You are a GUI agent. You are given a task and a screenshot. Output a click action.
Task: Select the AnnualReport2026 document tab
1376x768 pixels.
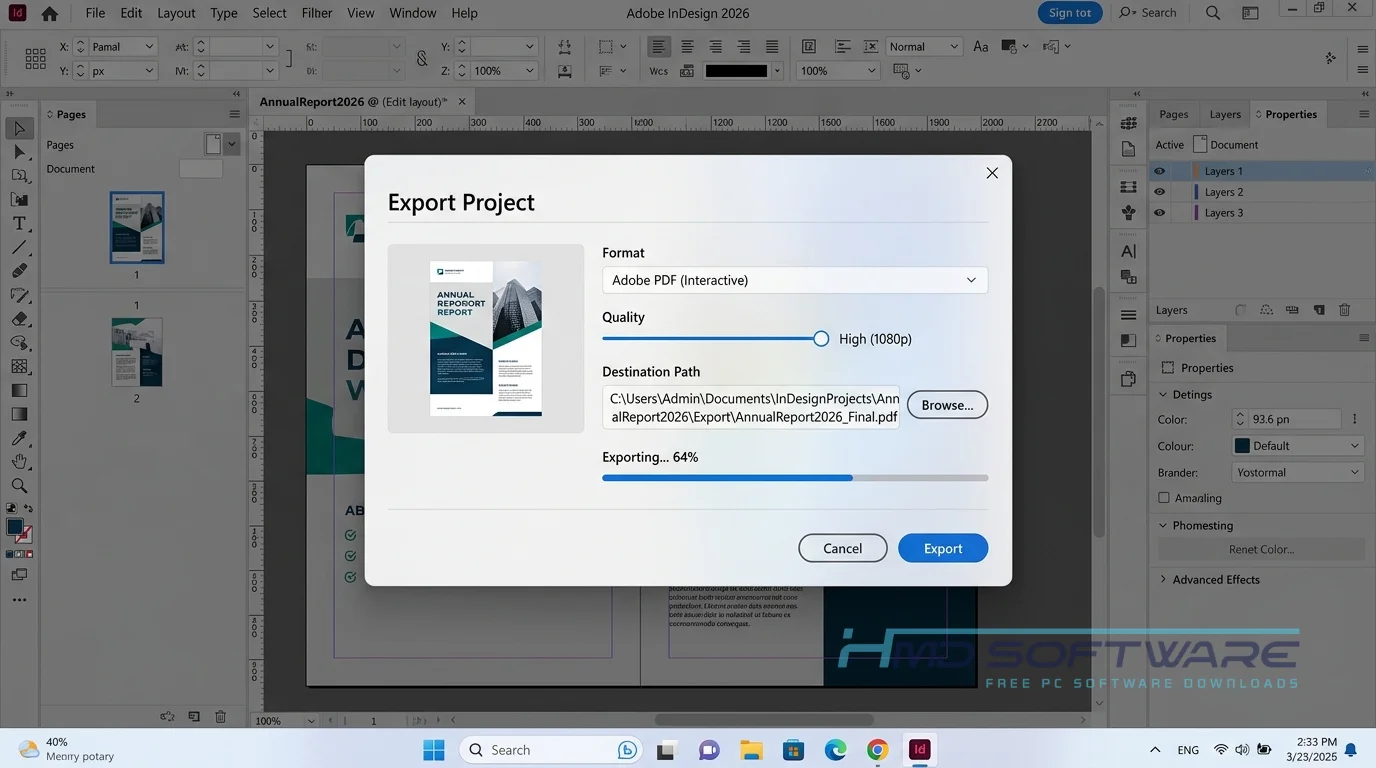coord(364,101)
